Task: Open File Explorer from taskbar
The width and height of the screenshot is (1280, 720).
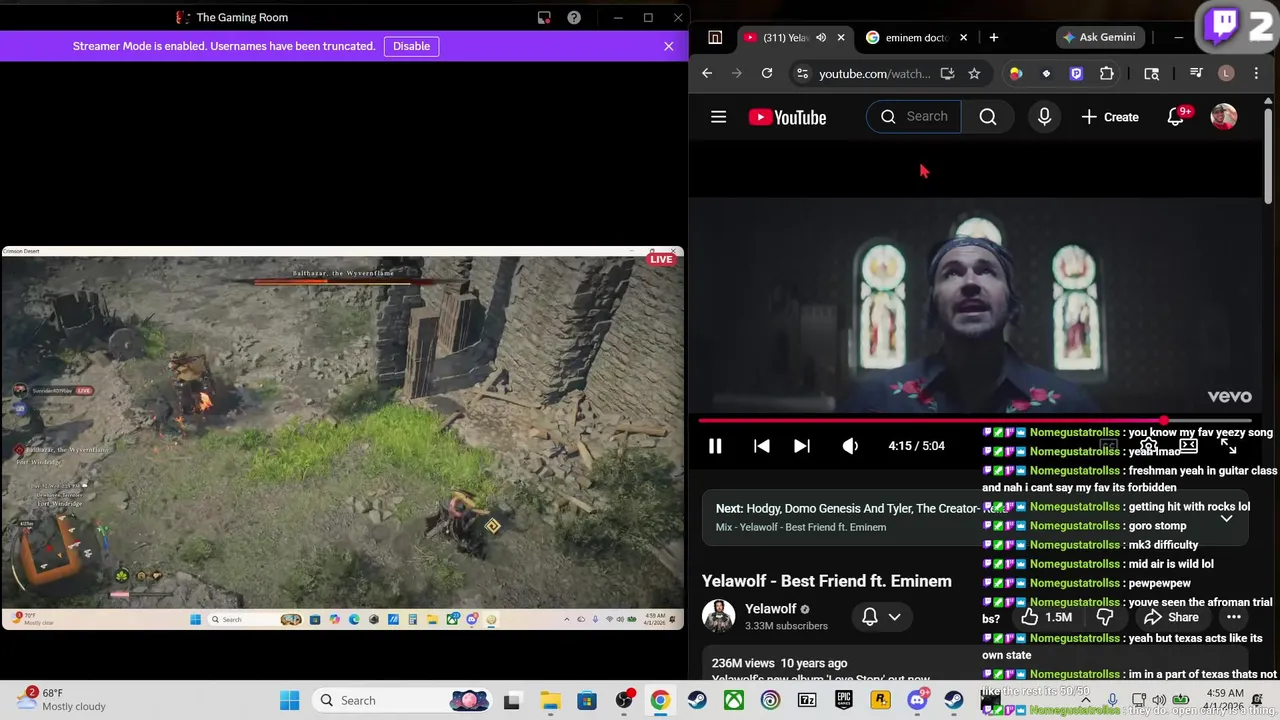Action: pos(550,700)
